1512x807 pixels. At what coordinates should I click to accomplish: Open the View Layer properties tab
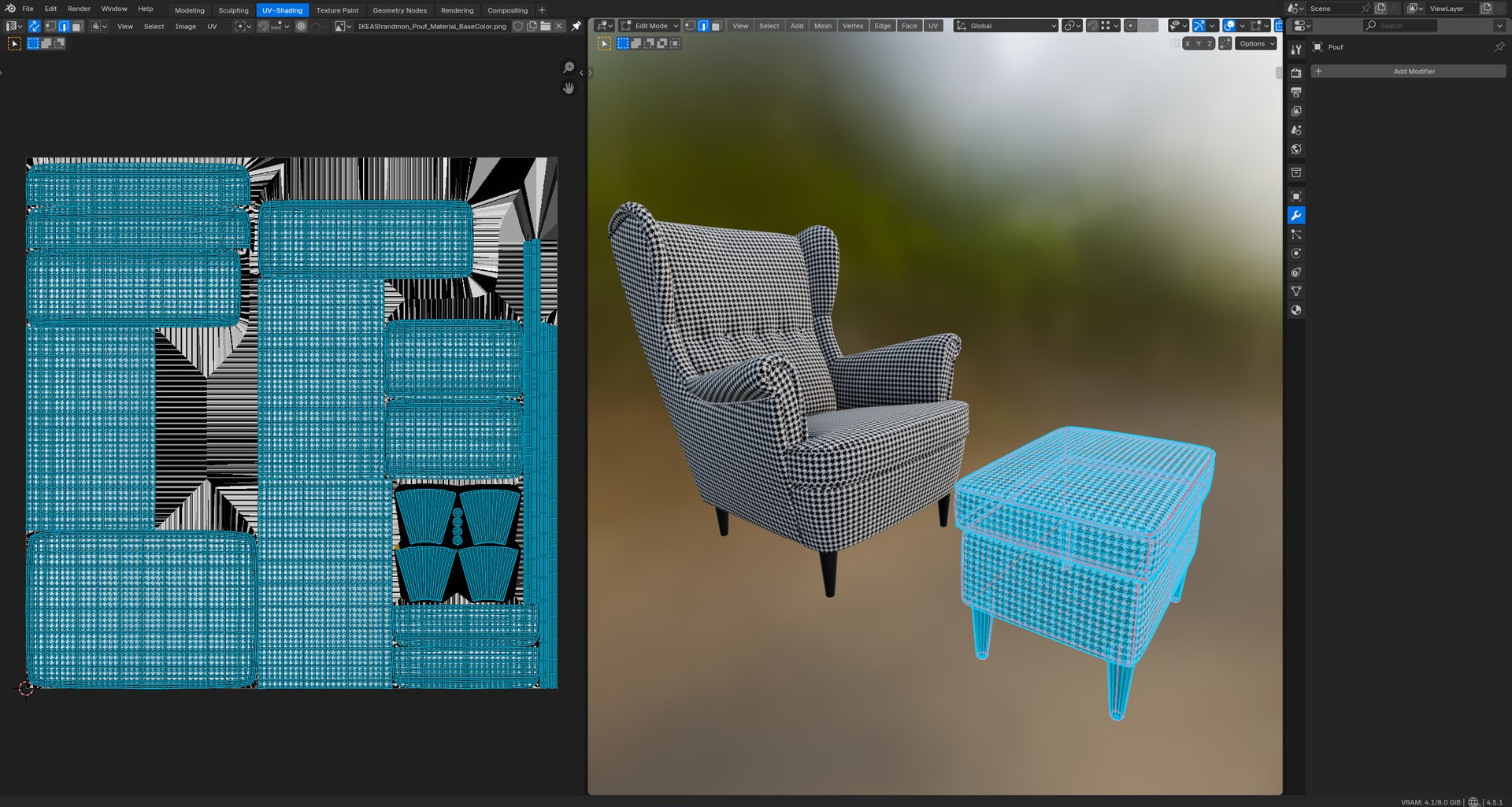(1296, 111)
